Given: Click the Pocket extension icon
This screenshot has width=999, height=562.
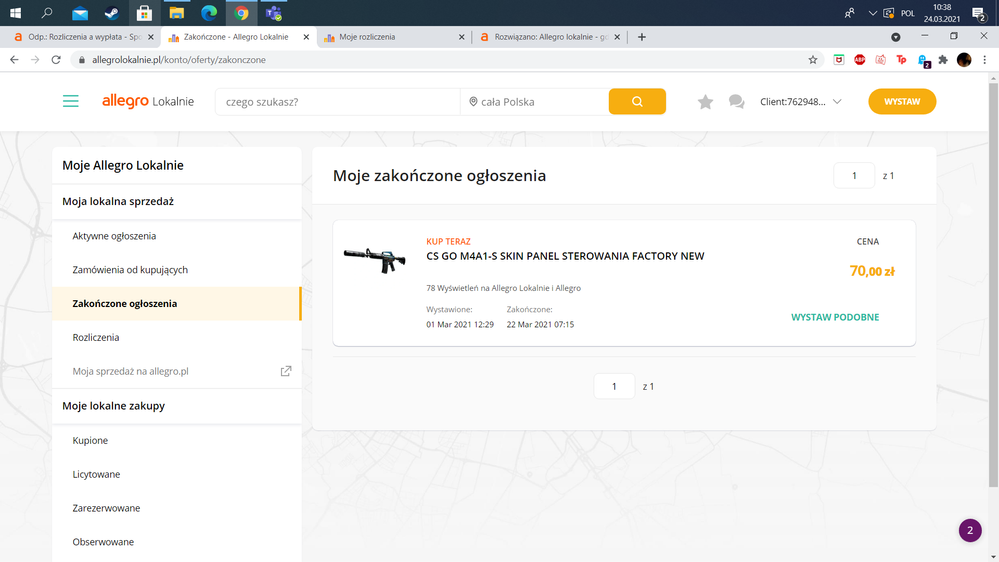Looking at the screenshot, I should (839, 60).
